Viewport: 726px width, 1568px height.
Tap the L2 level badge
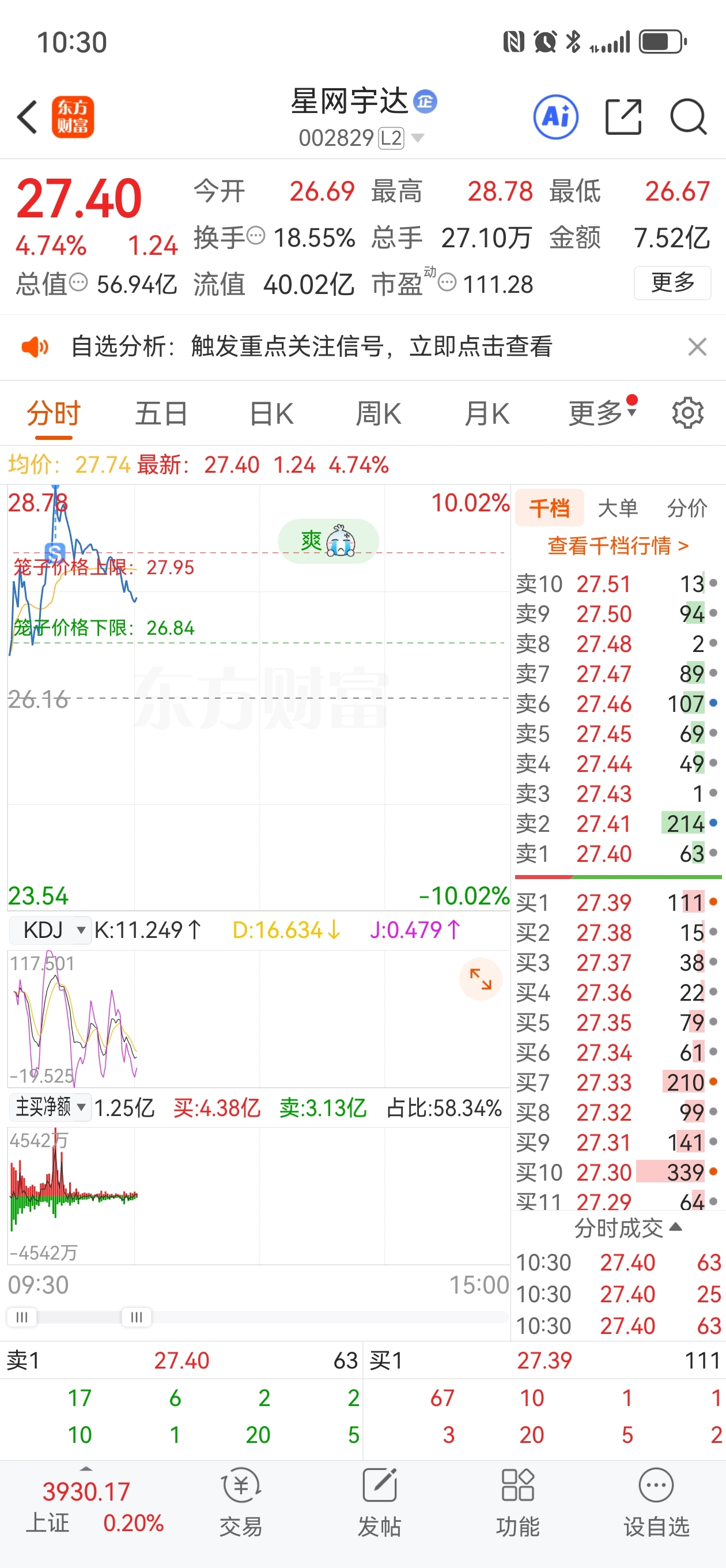[391, 138]
